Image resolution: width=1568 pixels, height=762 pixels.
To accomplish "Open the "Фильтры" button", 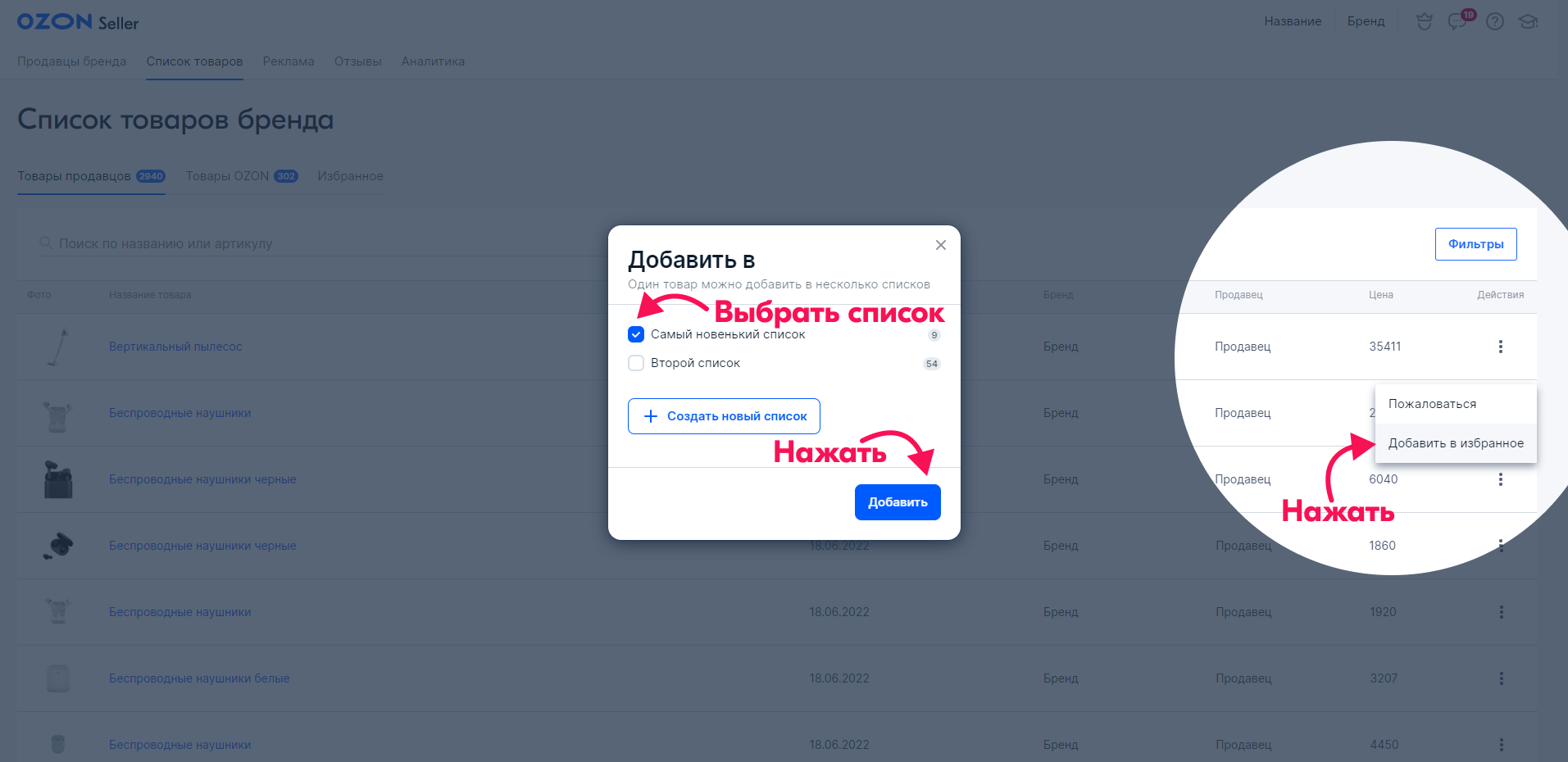I will click(1475, 244).
